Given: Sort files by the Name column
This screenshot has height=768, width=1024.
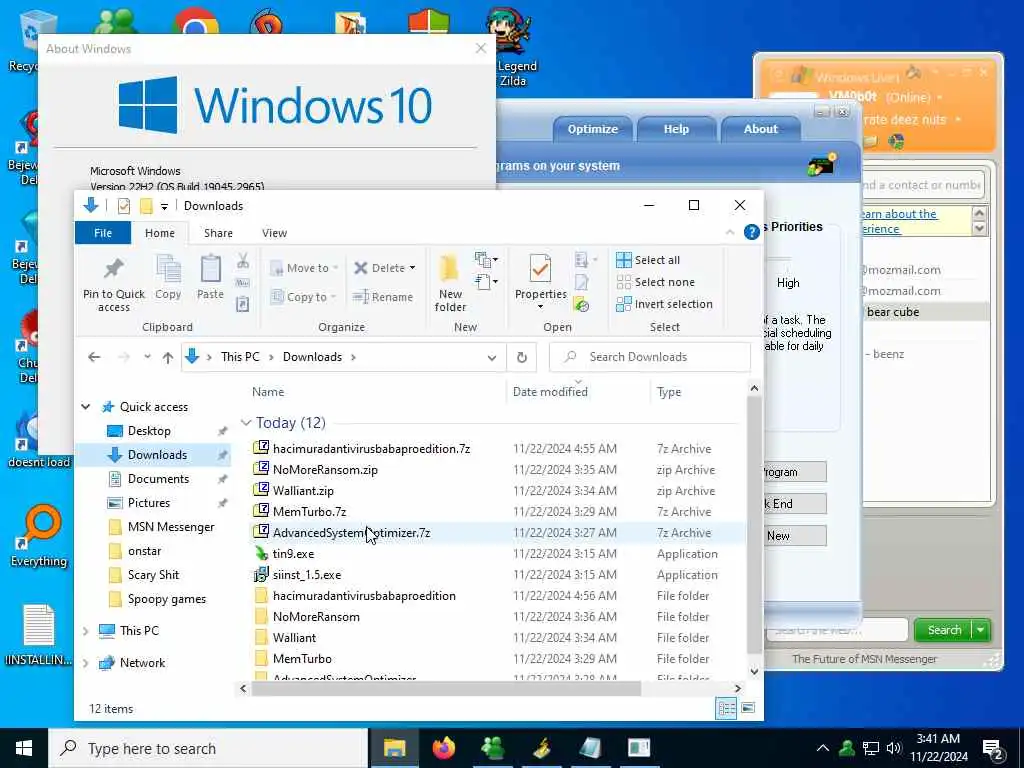Looking at the screenshot, I should tap(268, 392).
